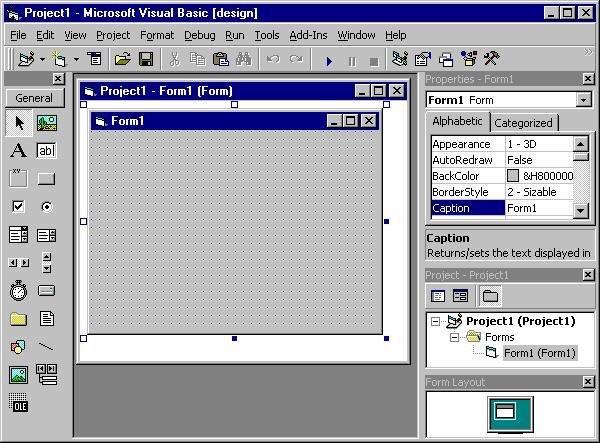Select the ComboBox control tool
The image size is (600, 443).
(x=18, y=235)
